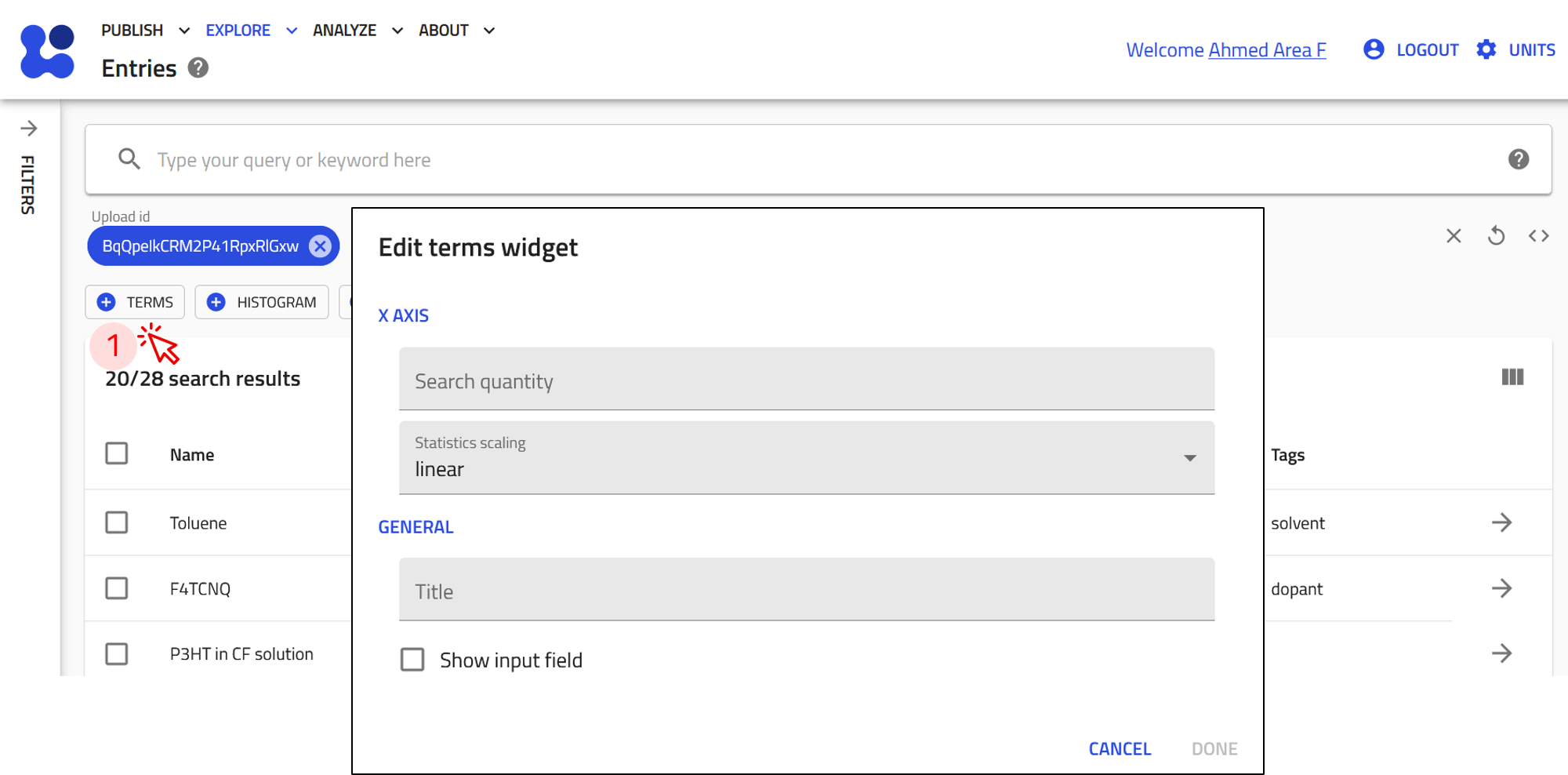The image size is (1568, 775).
Task: Tick the Toluene row checkbox
Action: point(117,522)
